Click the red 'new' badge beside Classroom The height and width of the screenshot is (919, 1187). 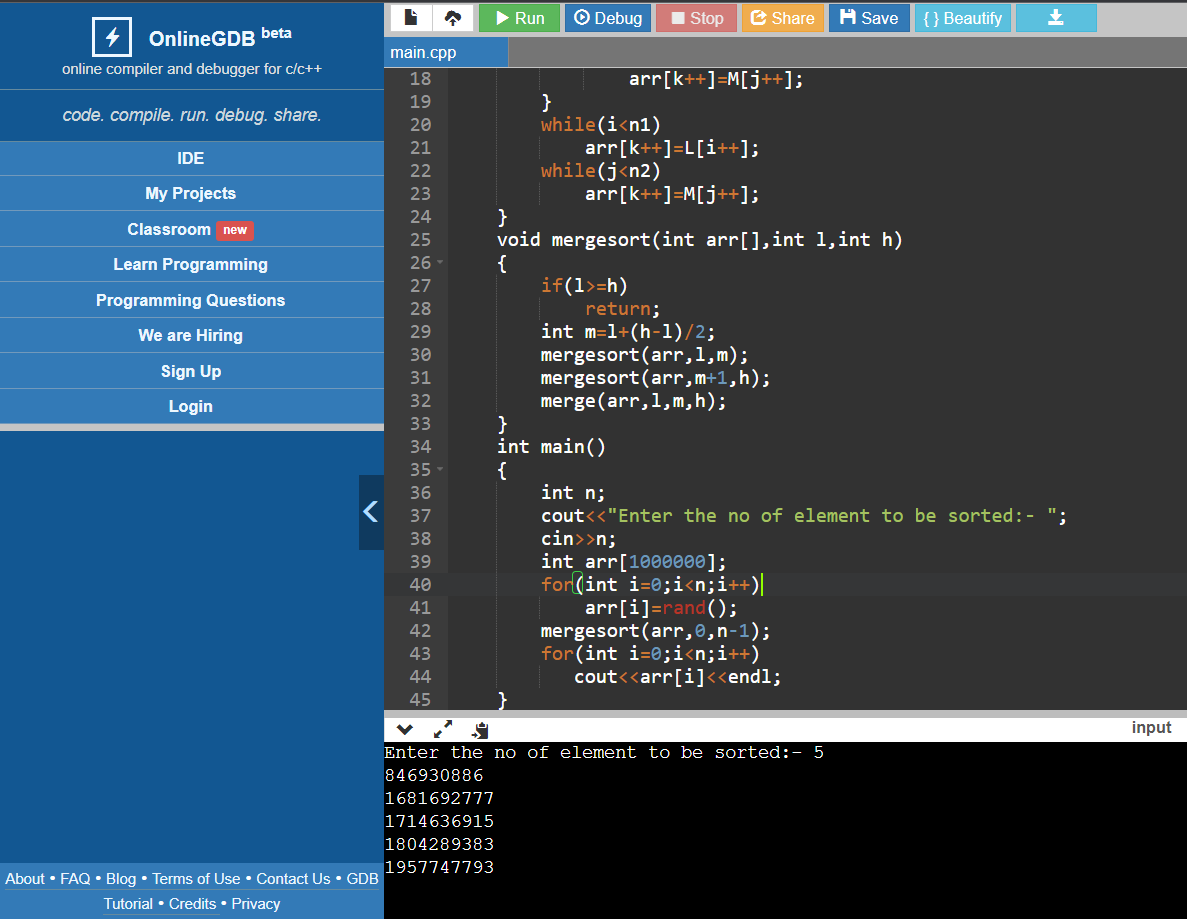[x=235, y=230]
